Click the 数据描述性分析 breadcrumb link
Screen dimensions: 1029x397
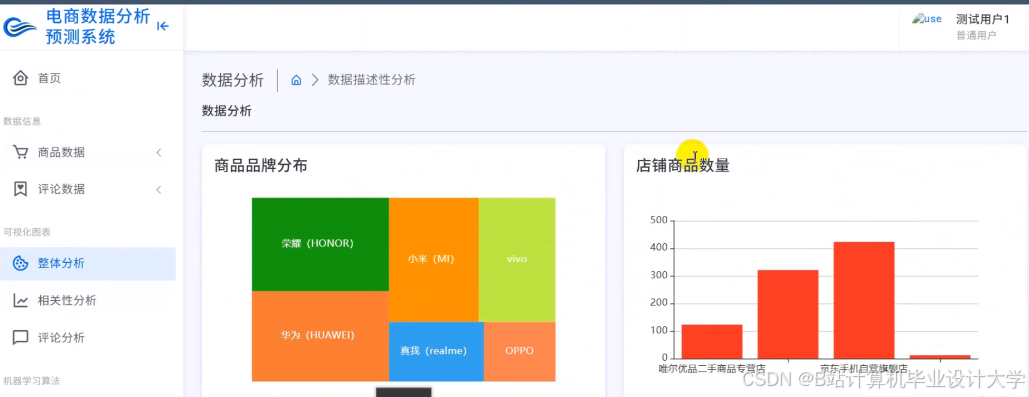click(x=371, y=80)
